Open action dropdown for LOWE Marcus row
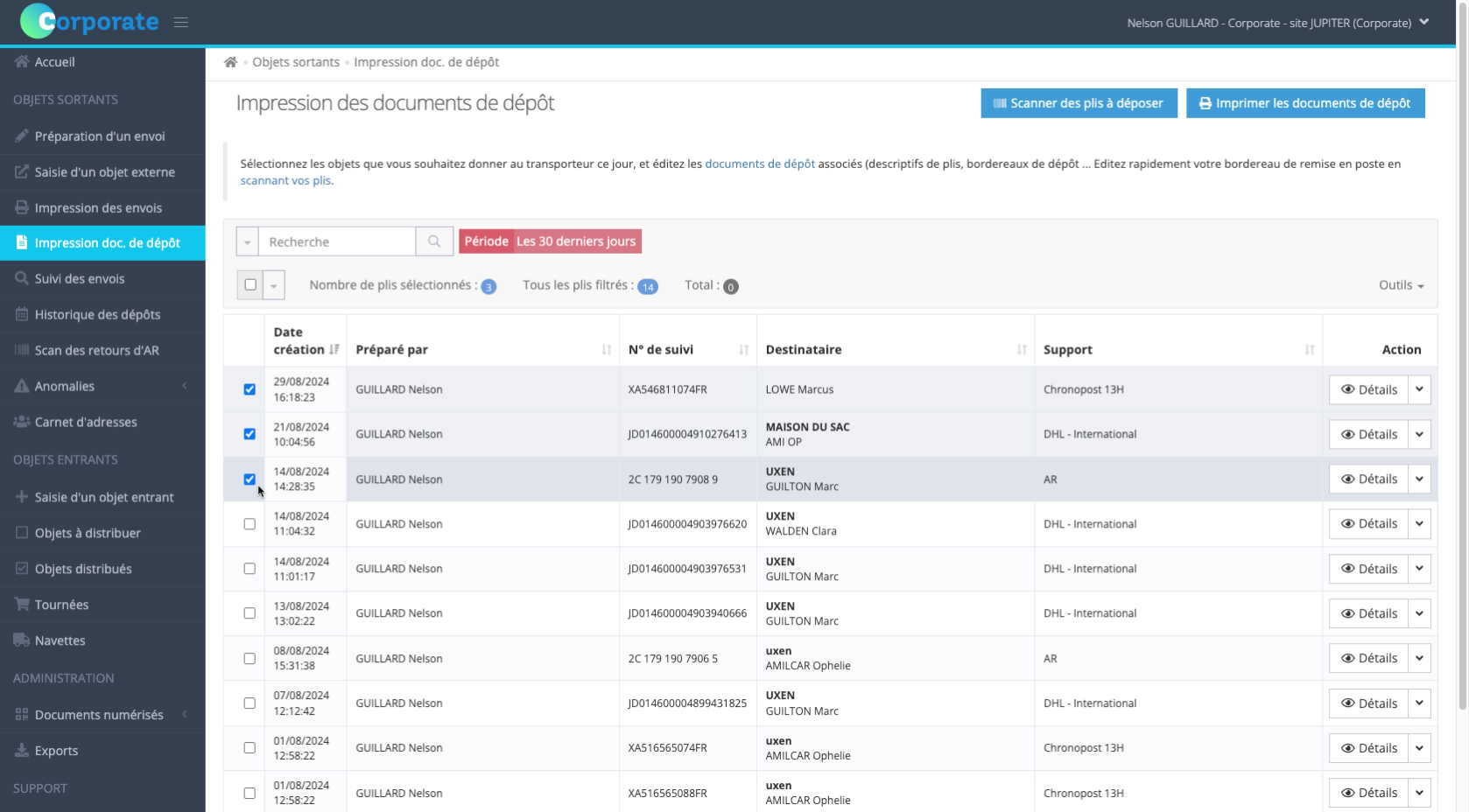1469x812 pixels. click(x=1419, y=389)
